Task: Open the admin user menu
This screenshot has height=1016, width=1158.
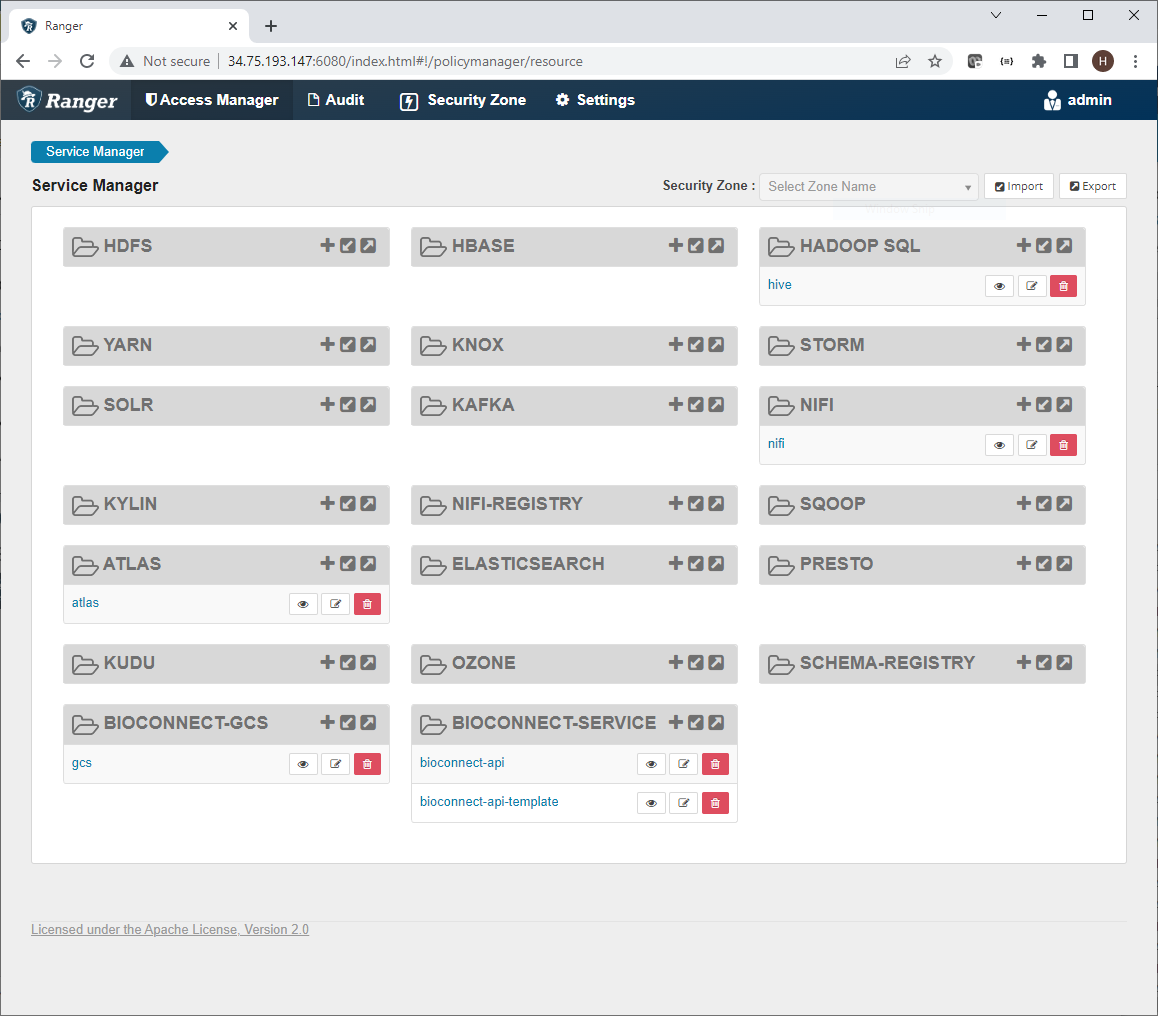Action: (x=1078, y=100)
